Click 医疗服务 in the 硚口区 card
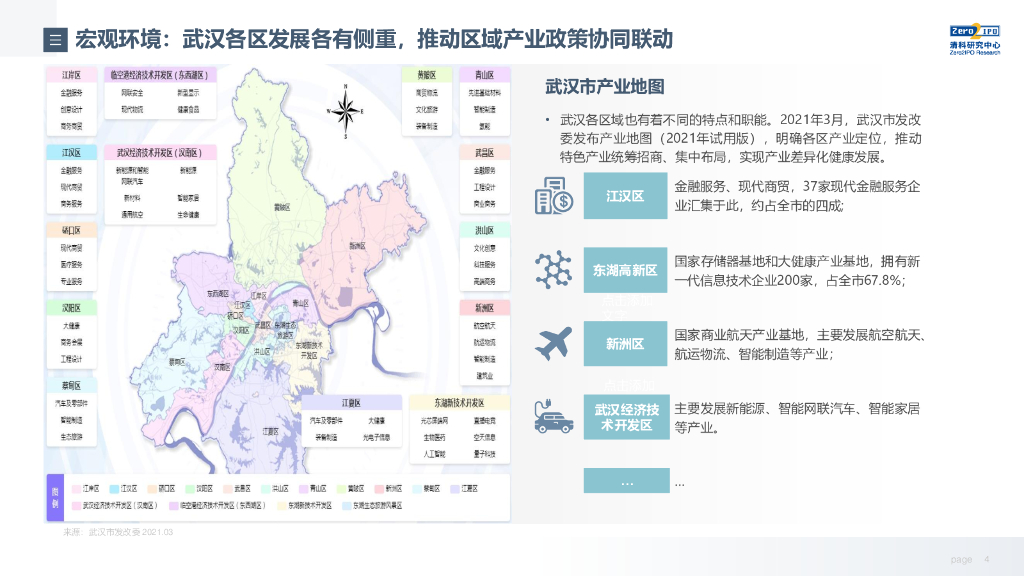This screenshot has width=1024, height=576. pyautogui.click(x=71, y=264)
